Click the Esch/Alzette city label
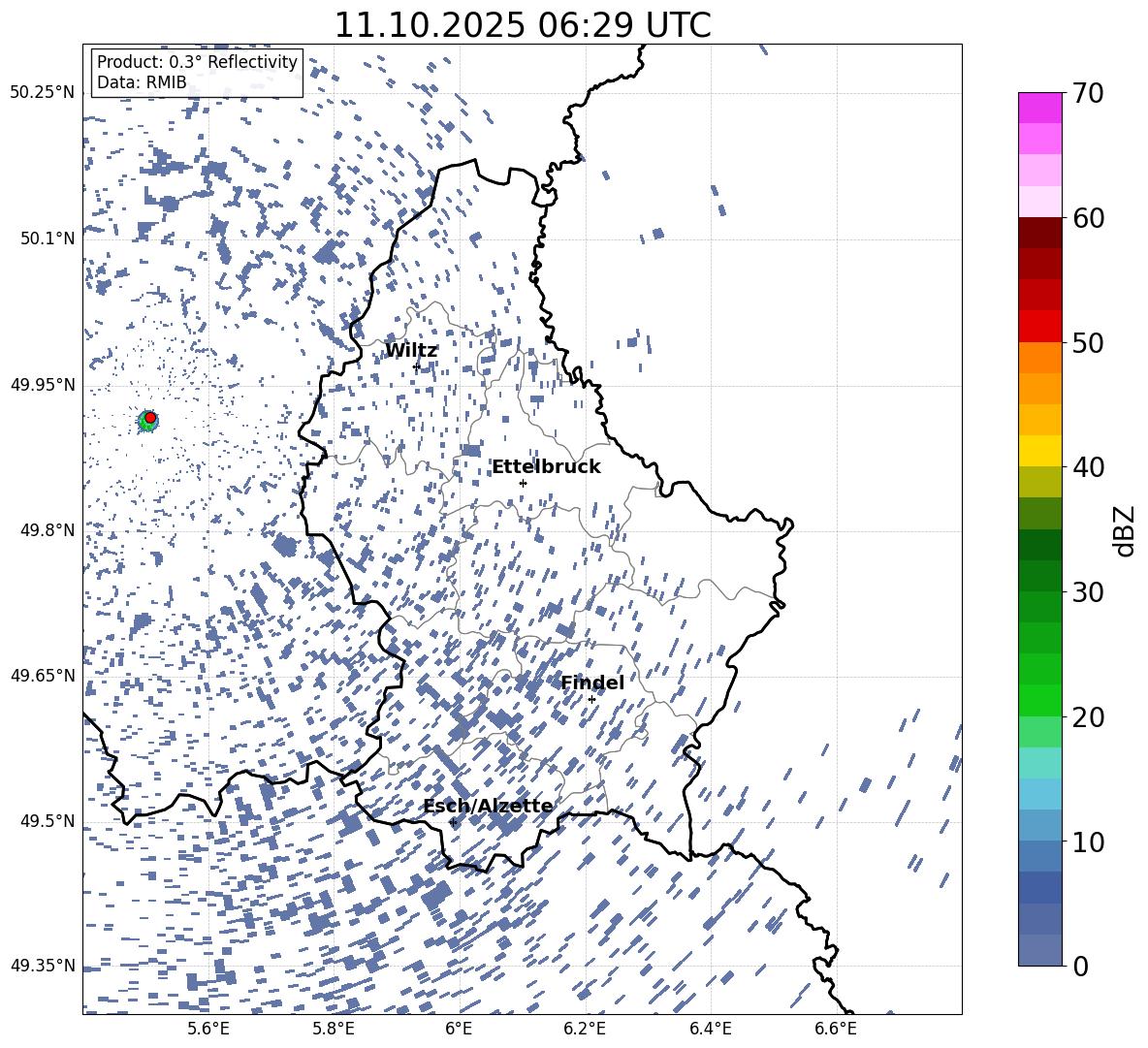Screen dimensions: 1148x1048 [x=488, y=806]
